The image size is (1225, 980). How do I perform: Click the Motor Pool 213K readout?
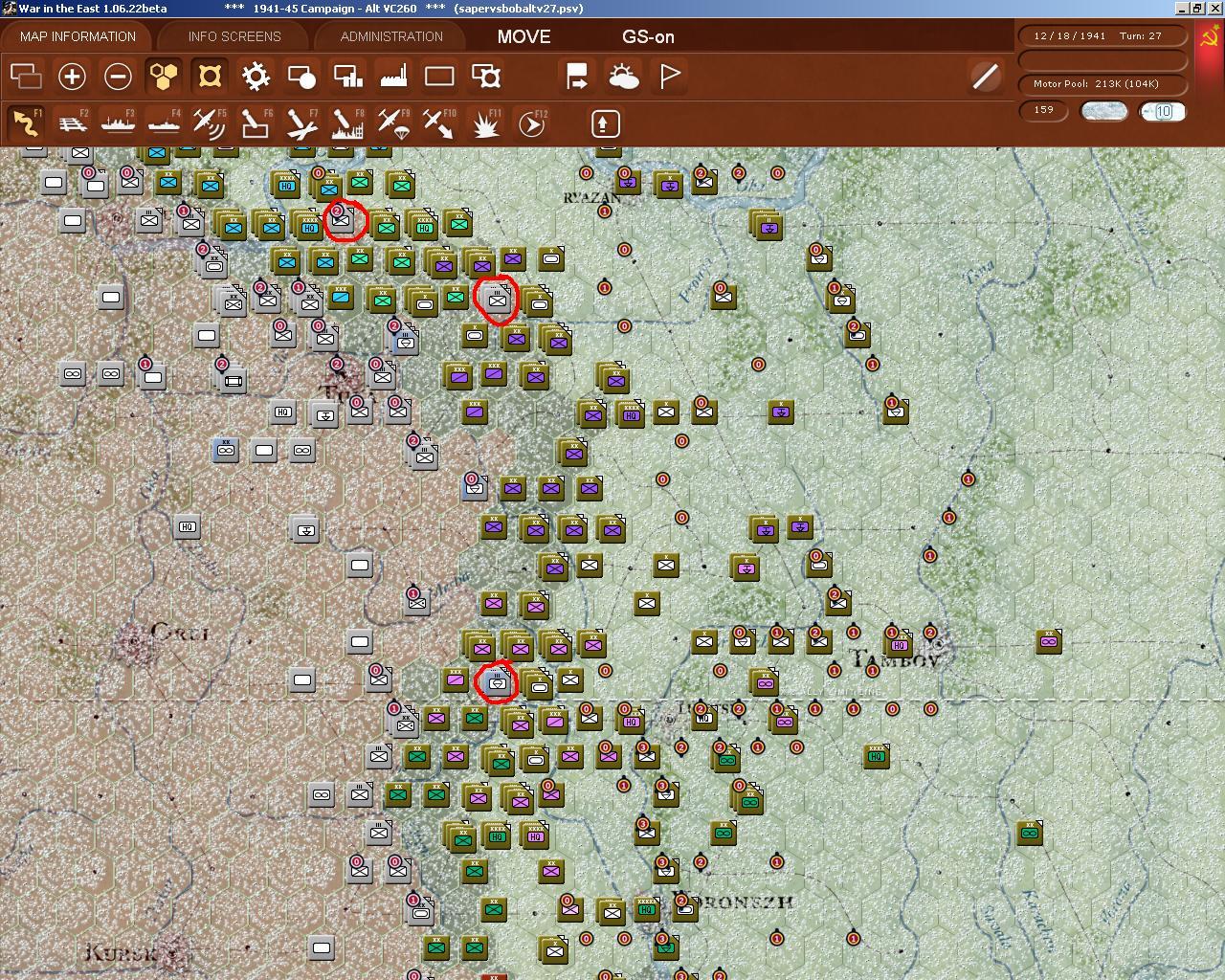(1102, 83)
